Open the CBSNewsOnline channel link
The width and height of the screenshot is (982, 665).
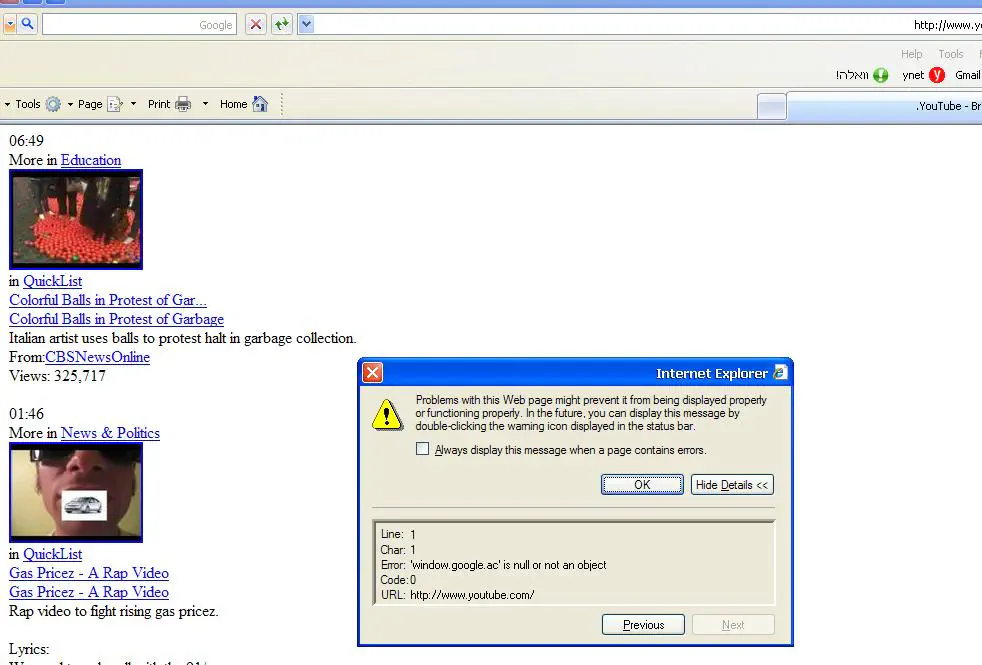tap(97, 357)
